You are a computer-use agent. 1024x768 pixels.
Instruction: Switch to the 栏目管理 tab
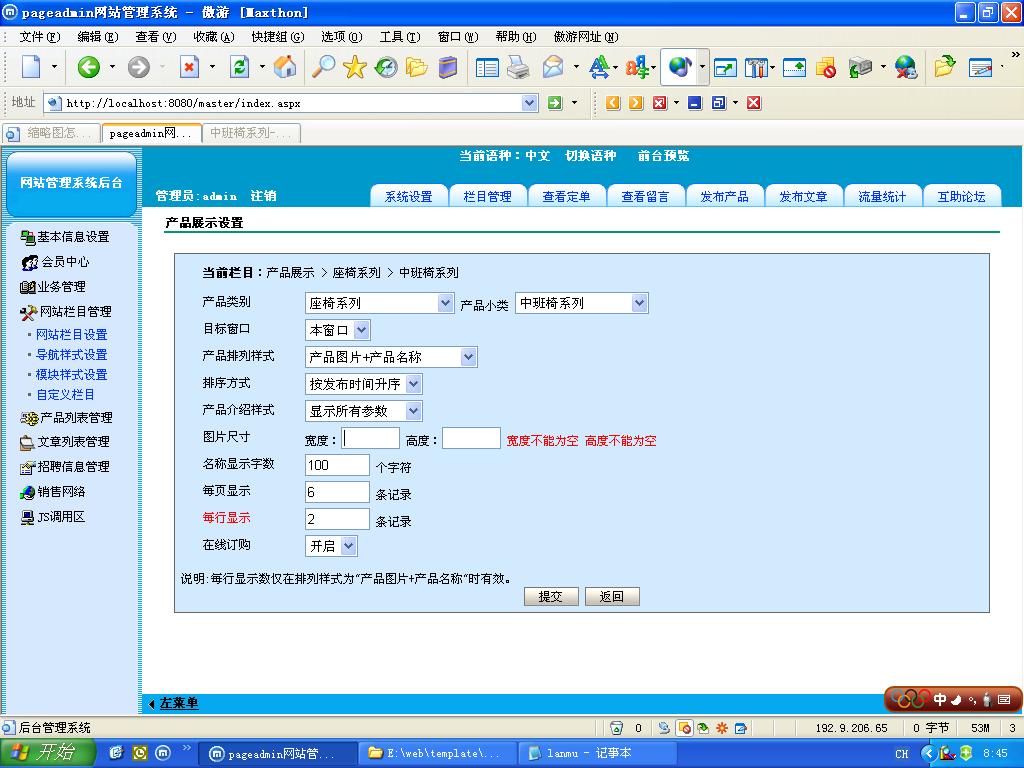pyautogui.click(x=487, y=197)
